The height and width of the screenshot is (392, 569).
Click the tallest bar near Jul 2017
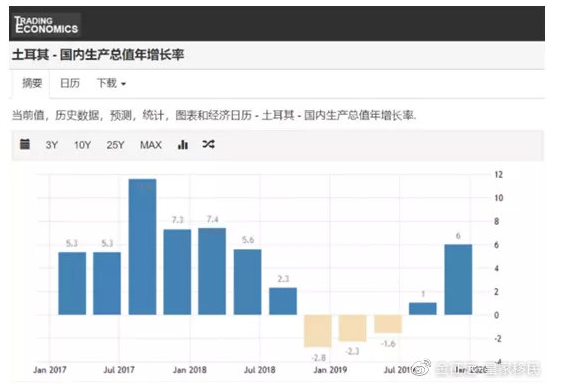(142, 247)
